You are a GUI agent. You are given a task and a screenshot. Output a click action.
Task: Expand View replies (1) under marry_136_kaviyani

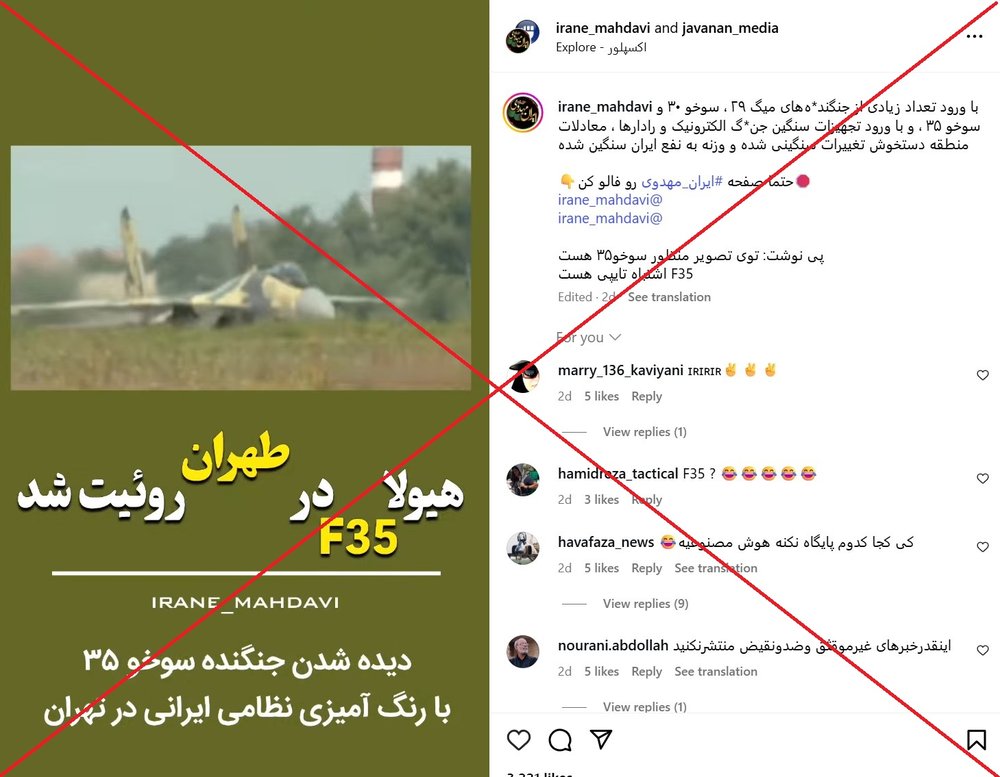[x=645, y=432]
